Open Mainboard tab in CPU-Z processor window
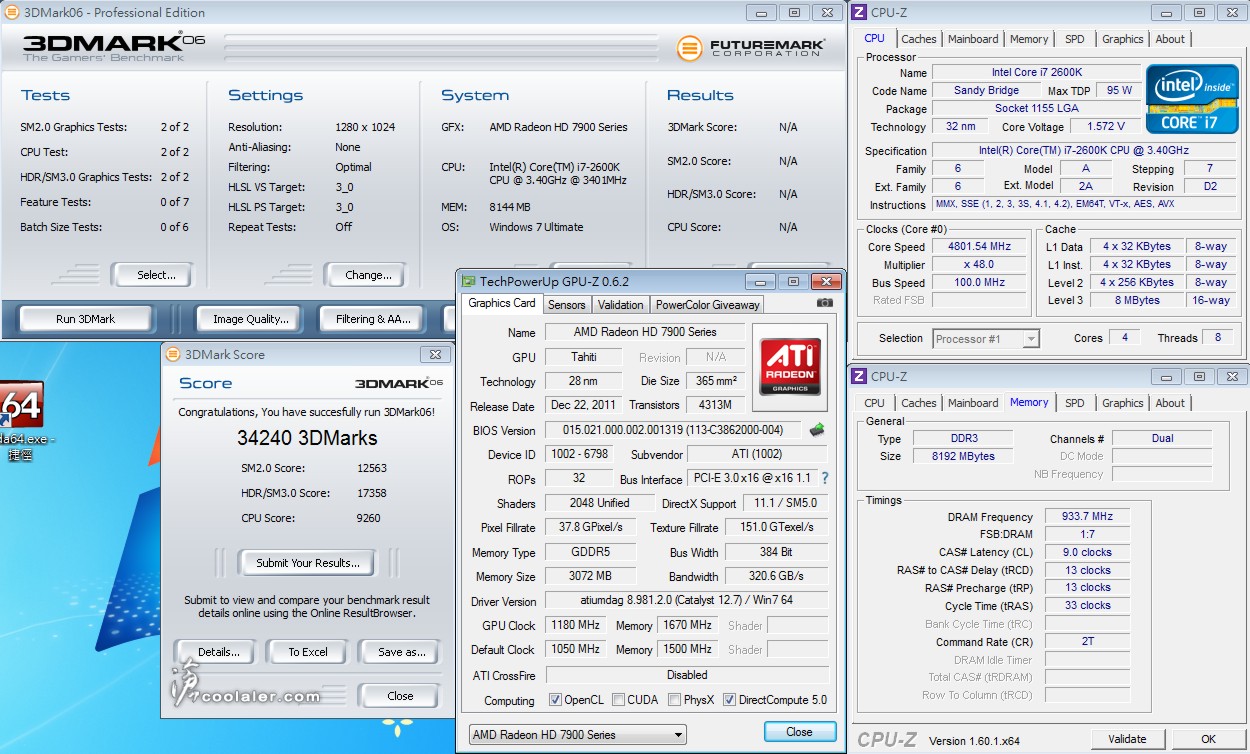This screenshot has width=1250, height=754. click(x=973, y=39)
